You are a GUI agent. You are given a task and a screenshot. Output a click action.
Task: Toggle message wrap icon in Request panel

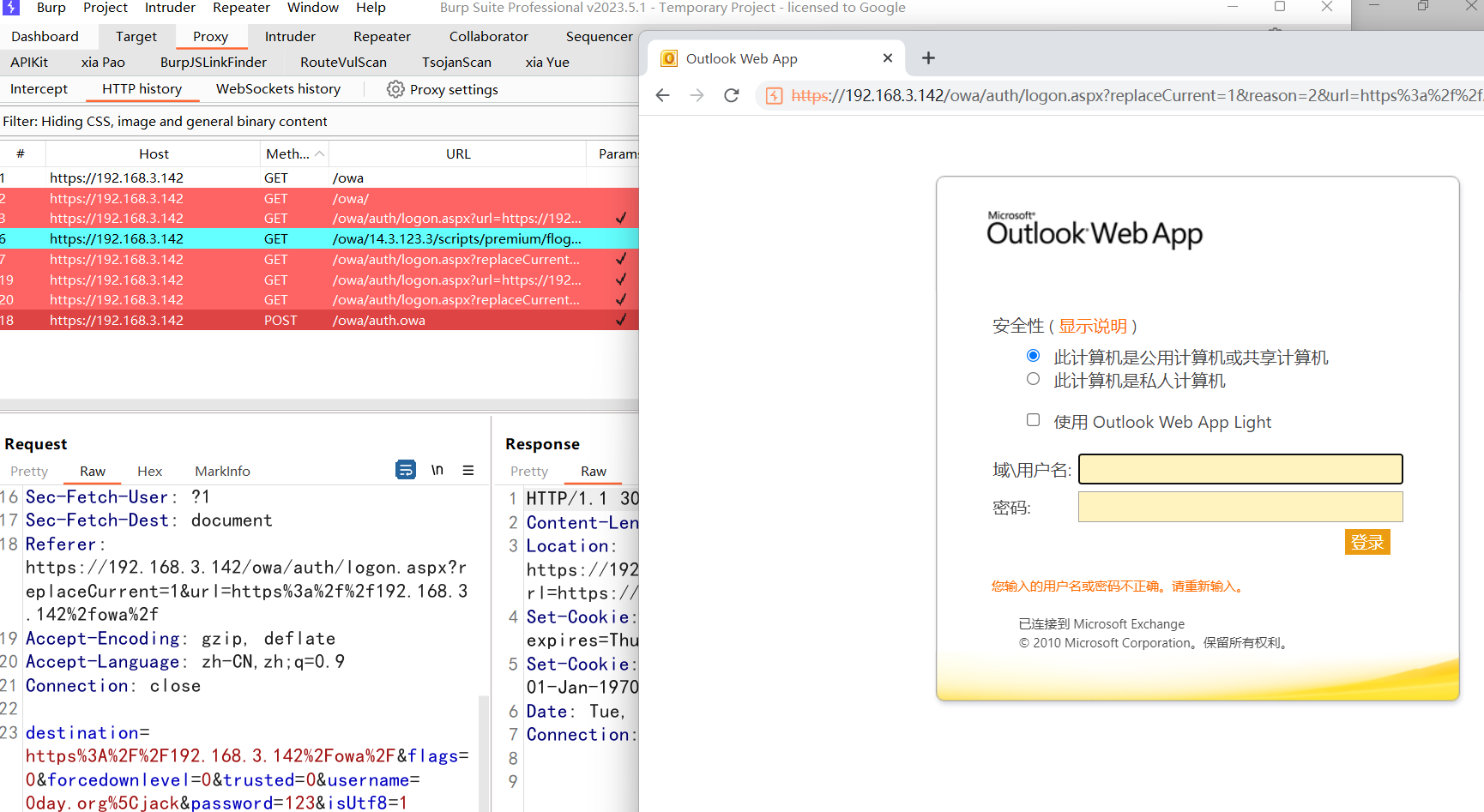point(406,470)
